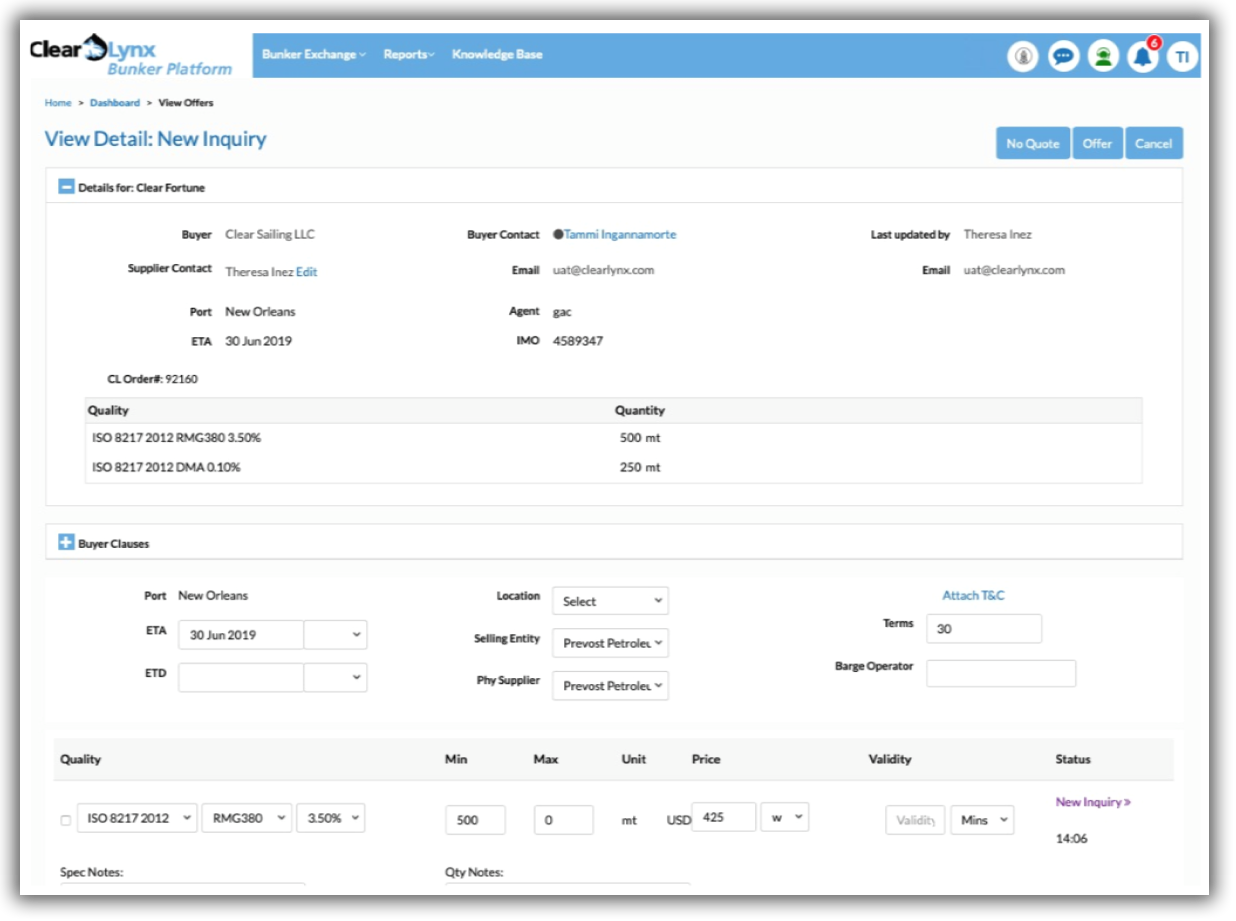Click the Attach T&C link

(973, 596)
